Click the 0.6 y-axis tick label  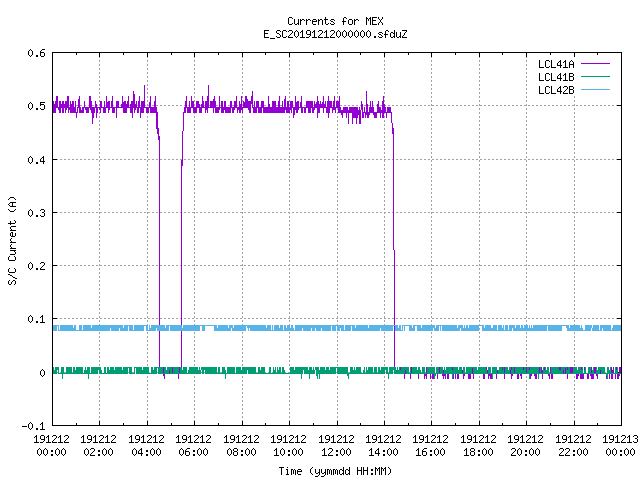[x=36, y=53]
